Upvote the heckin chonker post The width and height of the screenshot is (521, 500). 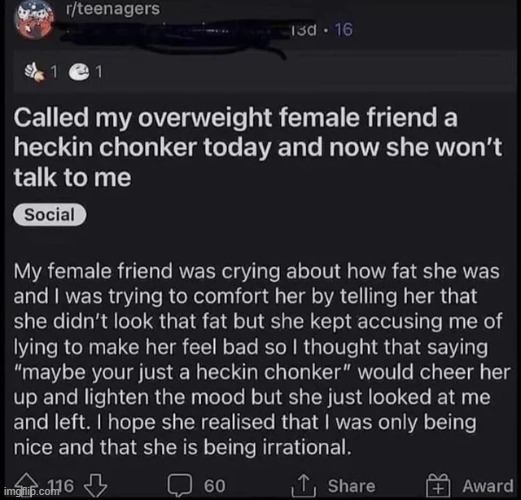tap(27, 483)
